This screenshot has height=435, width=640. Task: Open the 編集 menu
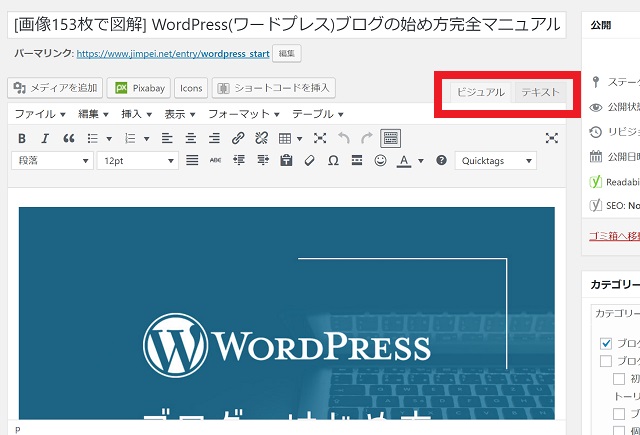(93, 114)
